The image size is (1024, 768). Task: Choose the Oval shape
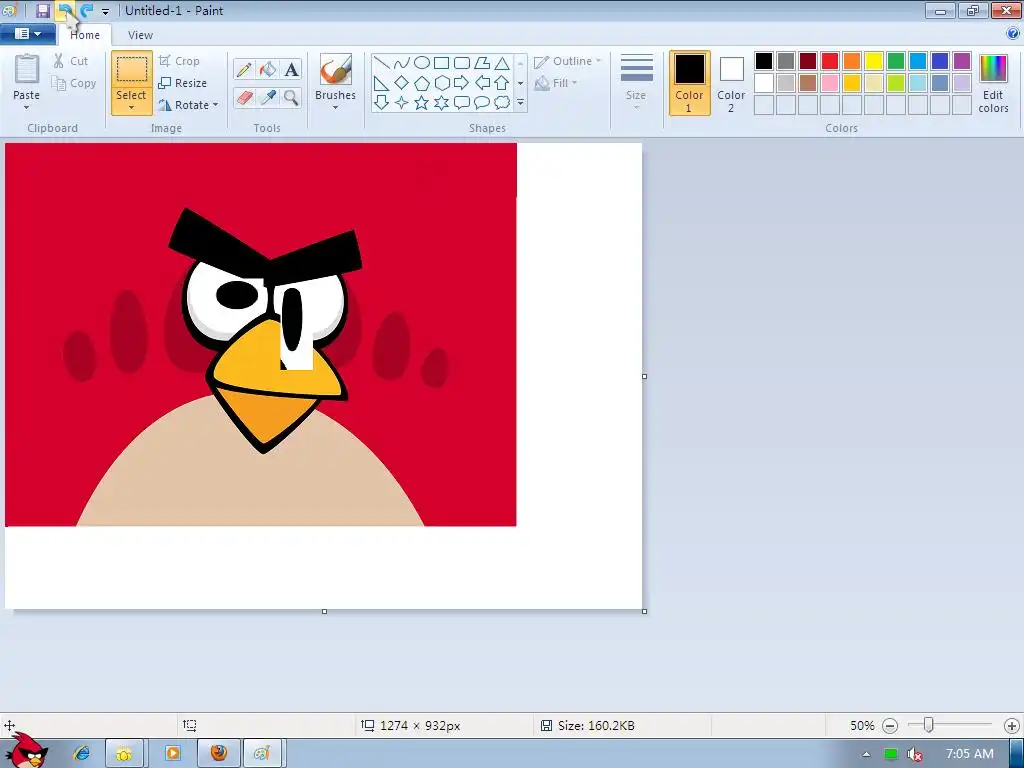click(422, 63)
